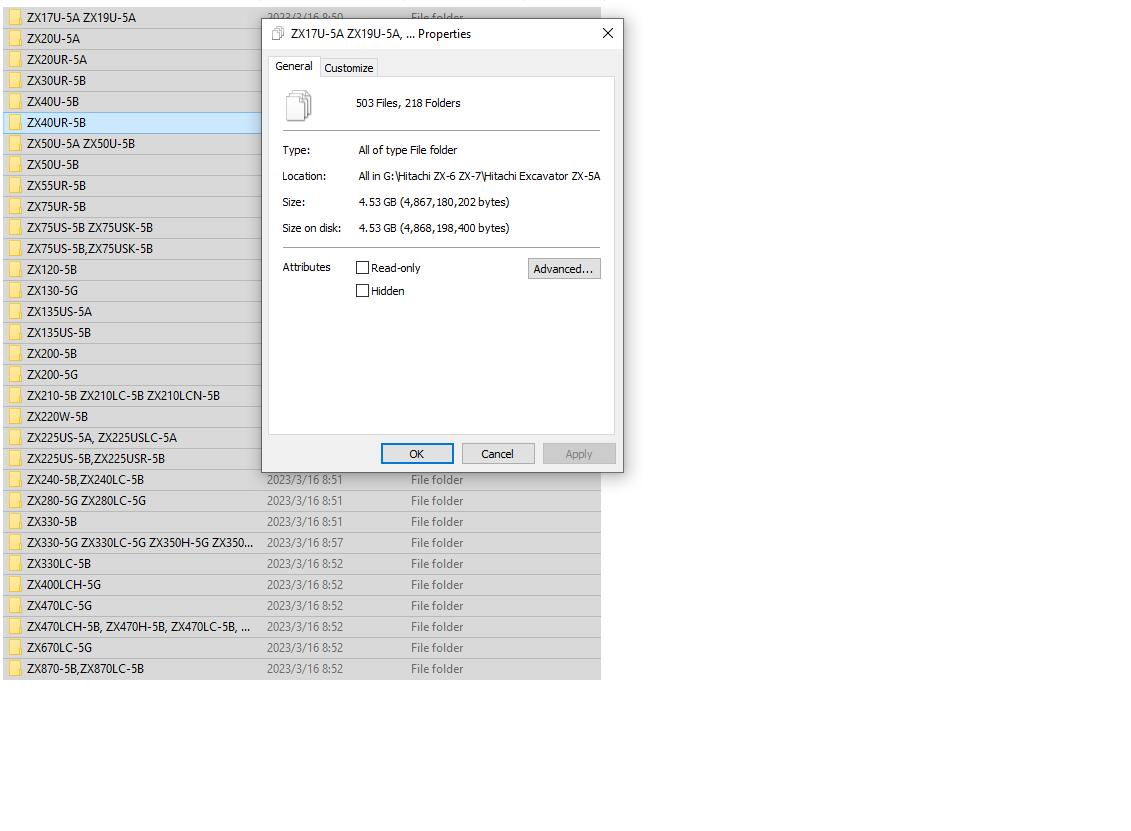This screenshot has width=1131, height=831.
Task: Click the Apply button
Action: [579, 454]
